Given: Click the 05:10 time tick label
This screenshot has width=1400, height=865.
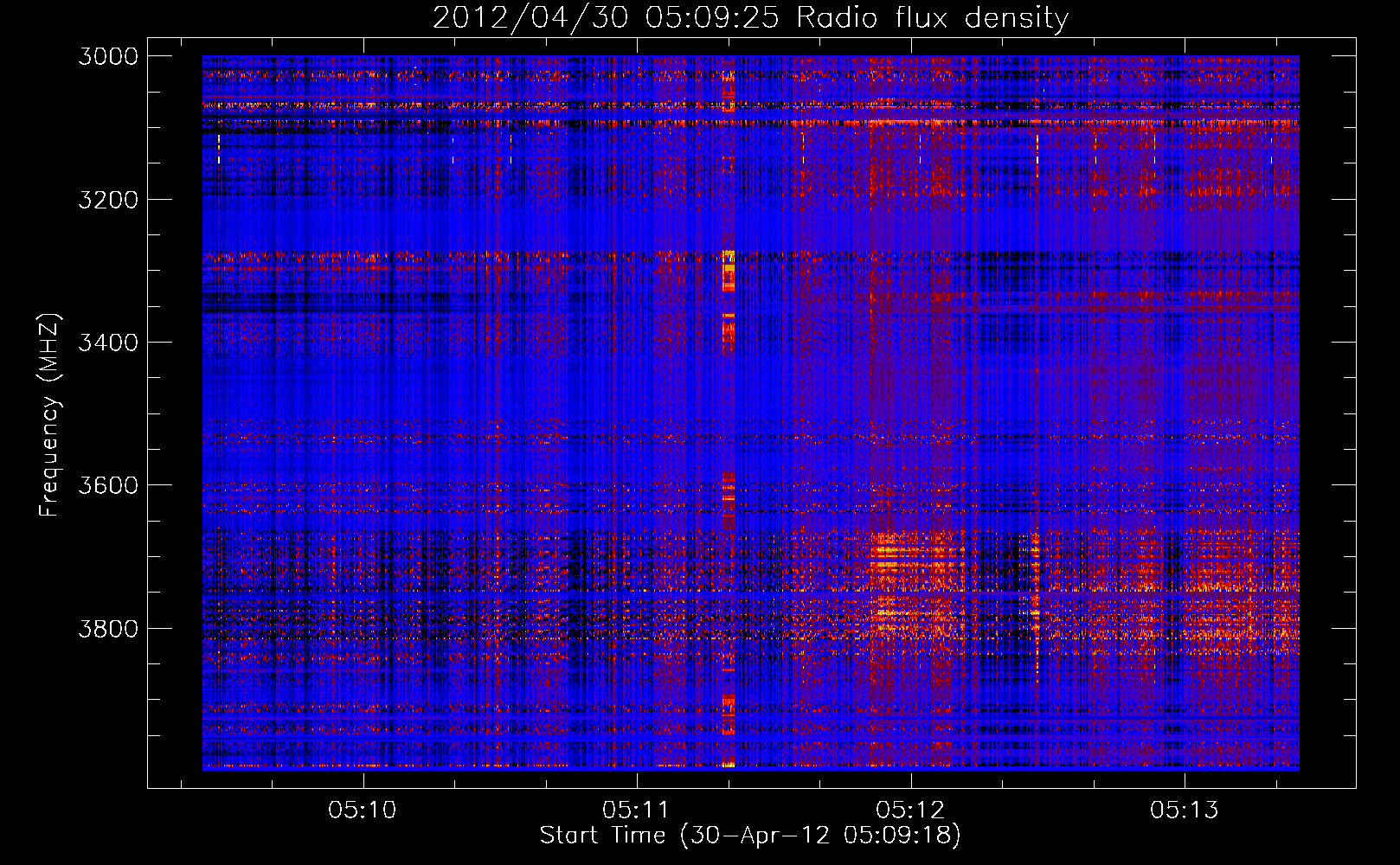Looking at the screenshot, I should (x=363, y=810).
